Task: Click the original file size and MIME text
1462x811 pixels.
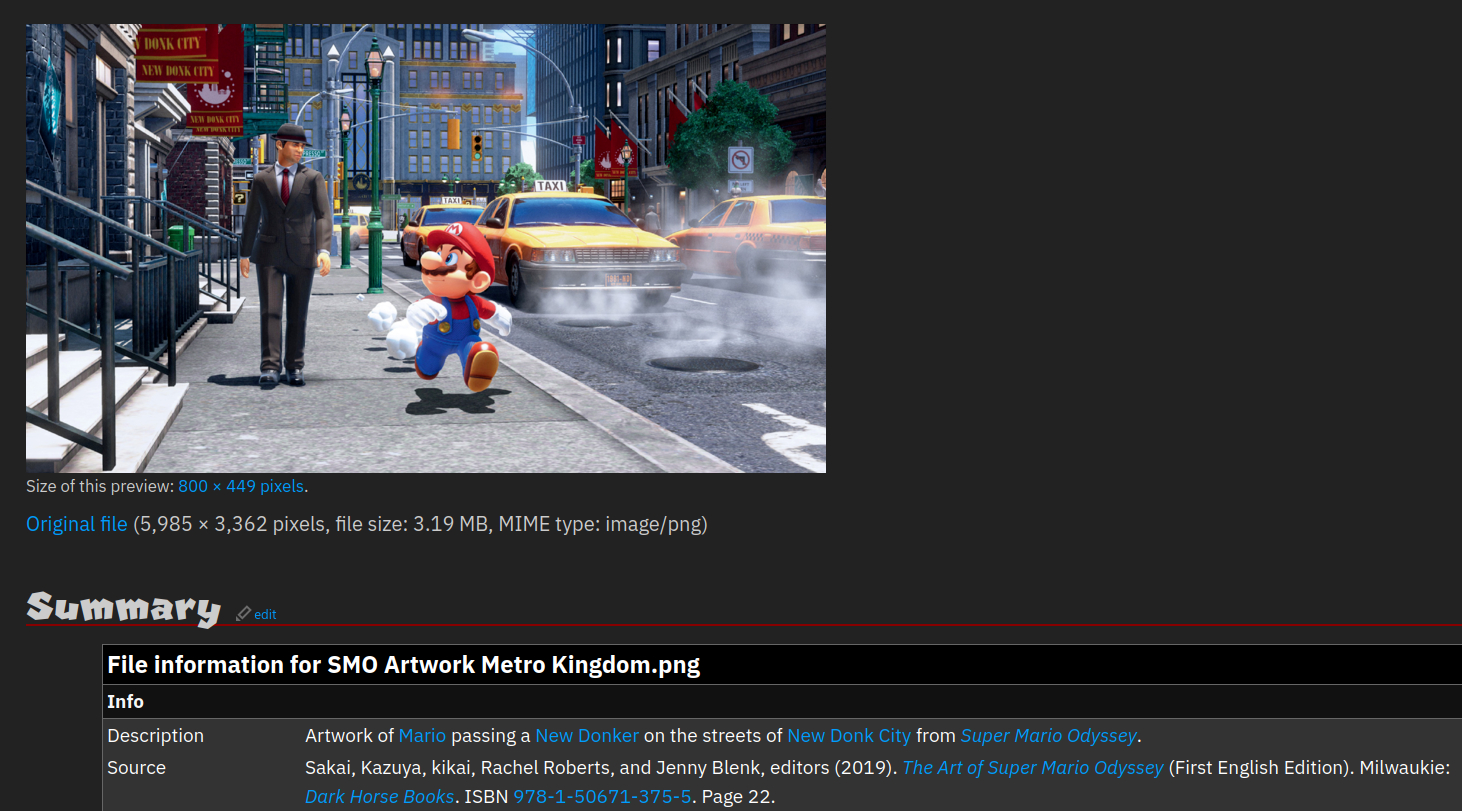Action: 420,524
